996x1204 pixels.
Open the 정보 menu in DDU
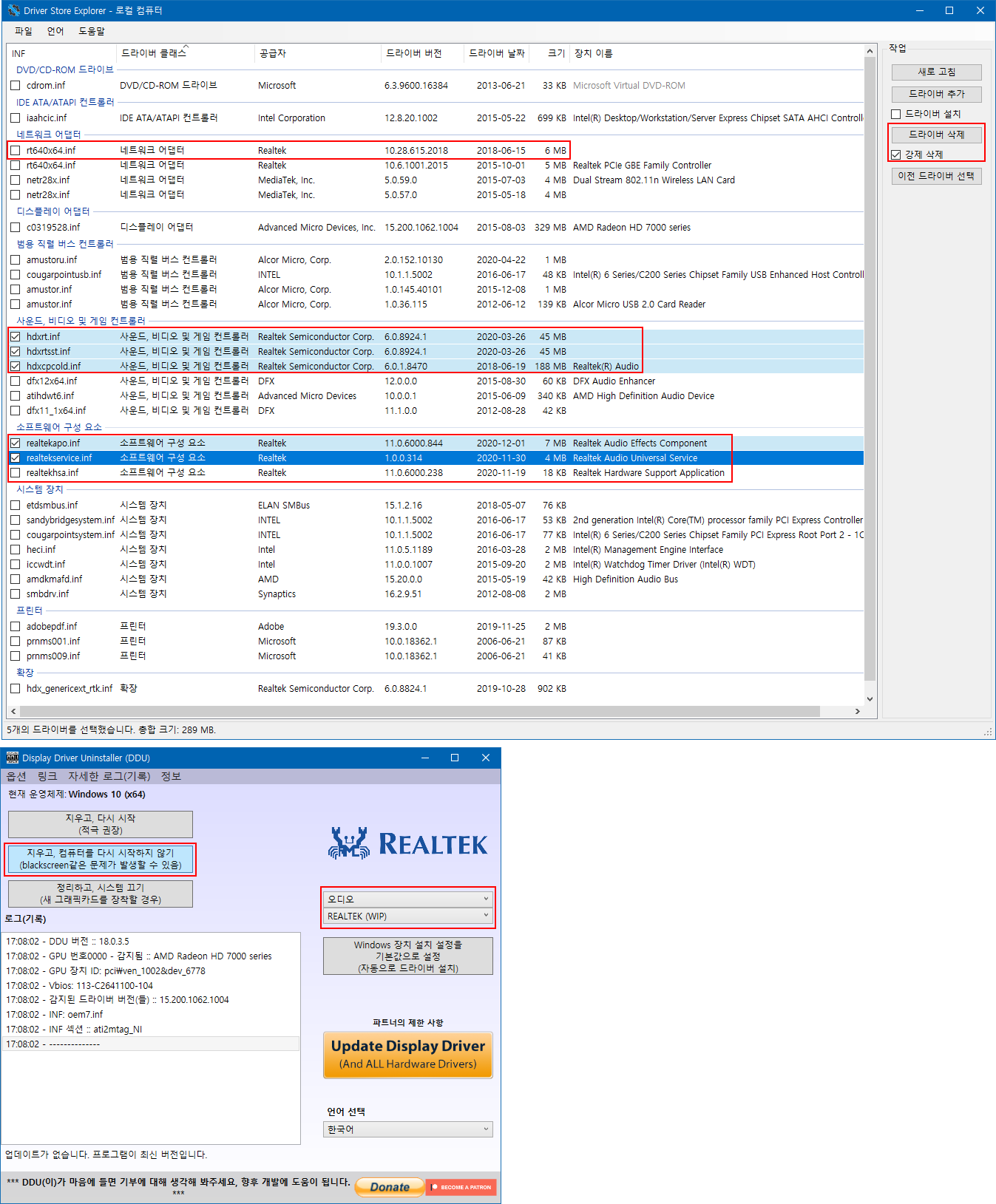pyautogui.click(x=171, y=776)
